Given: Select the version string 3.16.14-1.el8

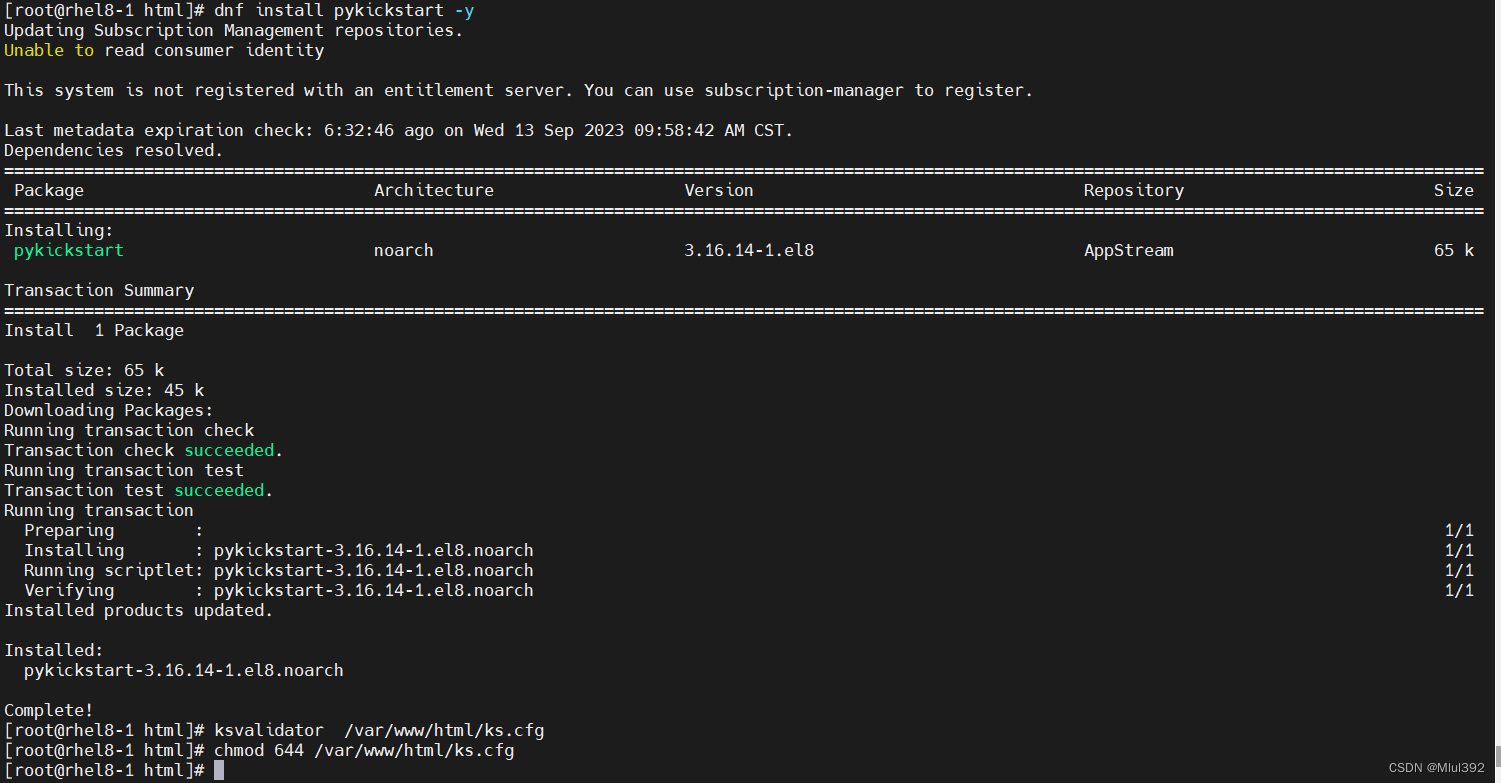Looking at the screenshot, I should pyautogui.click(x=748, y=250).
